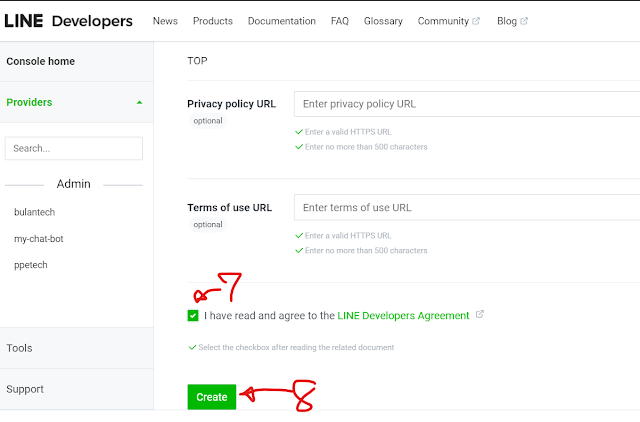Click the LINE Developers logo

68,21
